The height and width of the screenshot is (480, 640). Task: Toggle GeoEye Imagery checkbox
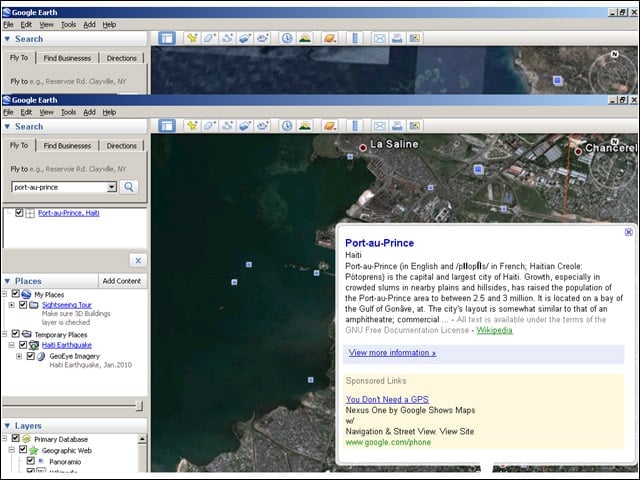point(31,356)
